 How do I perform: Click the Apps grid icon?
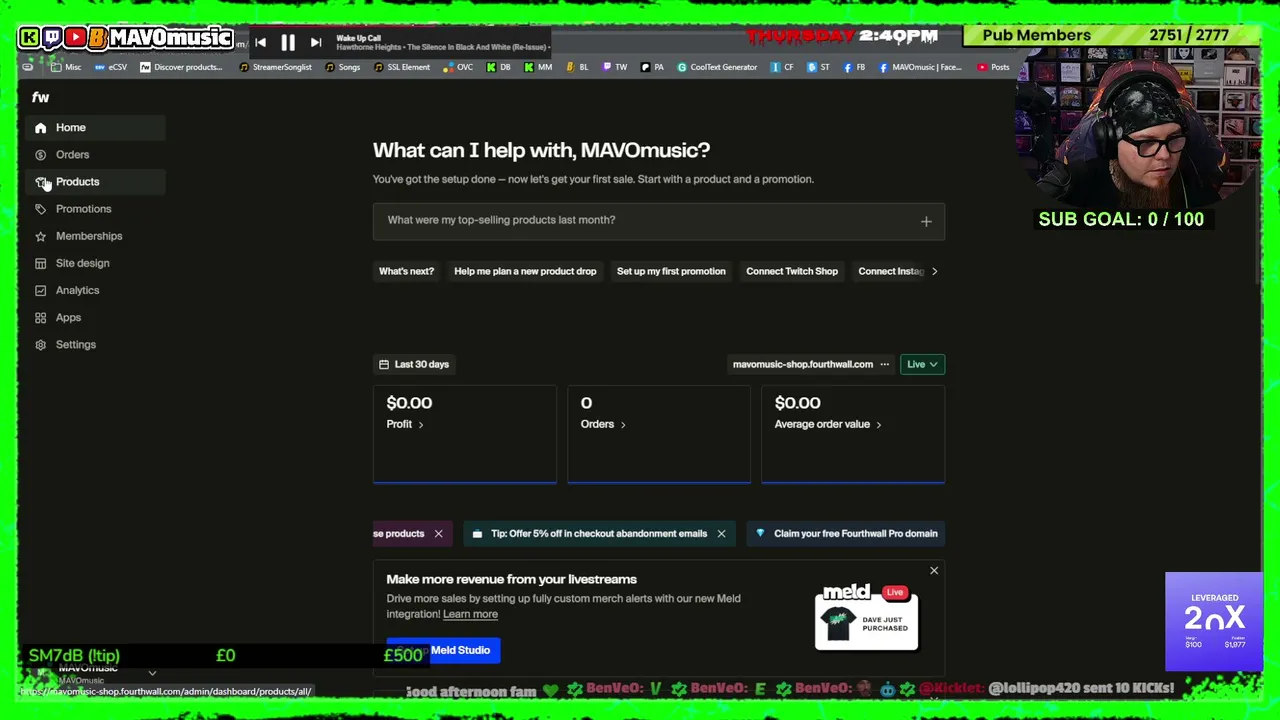pyautogui.click(x=40, y=317)
